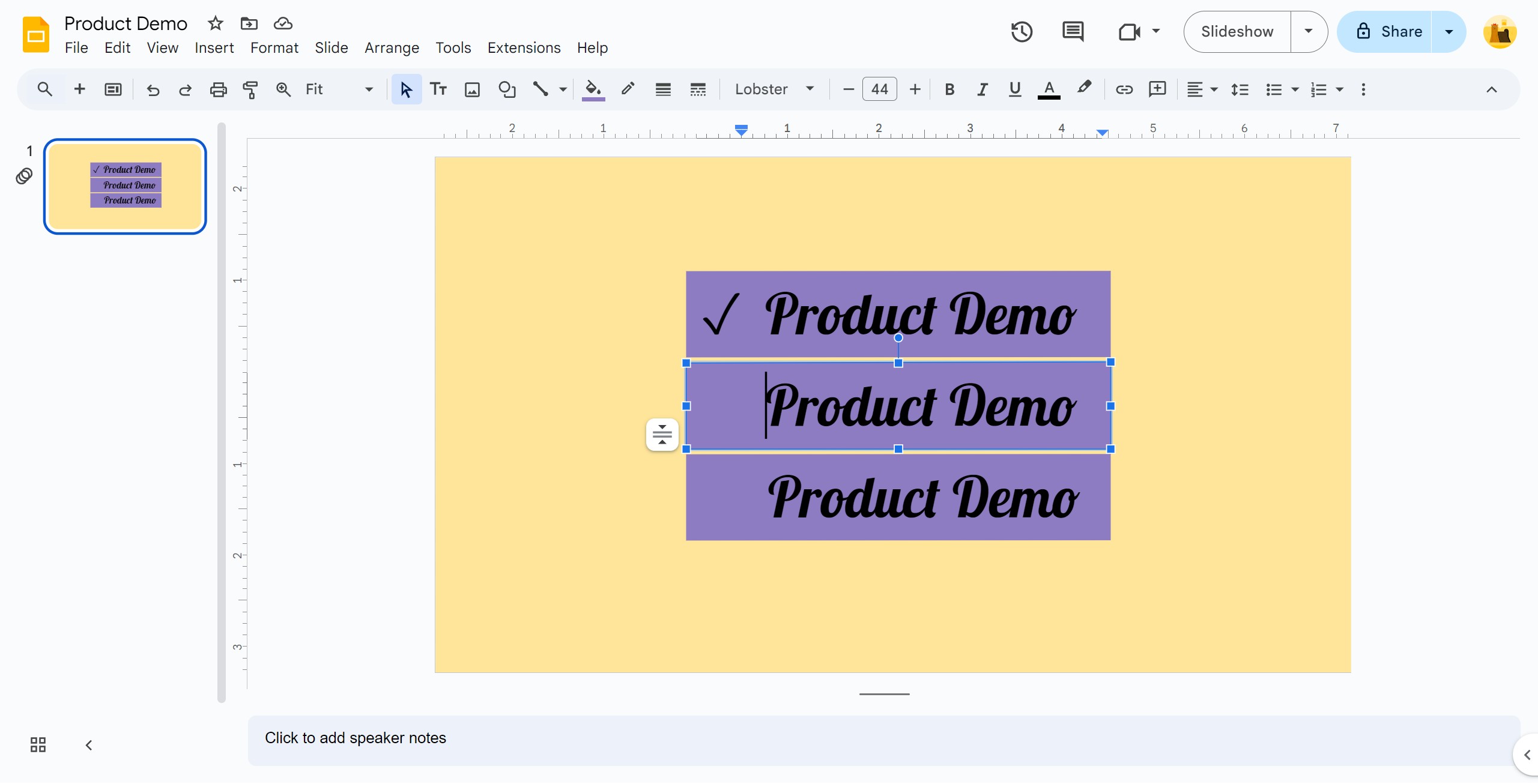
Task: Print the presentation
Action: tap(218, 89)
